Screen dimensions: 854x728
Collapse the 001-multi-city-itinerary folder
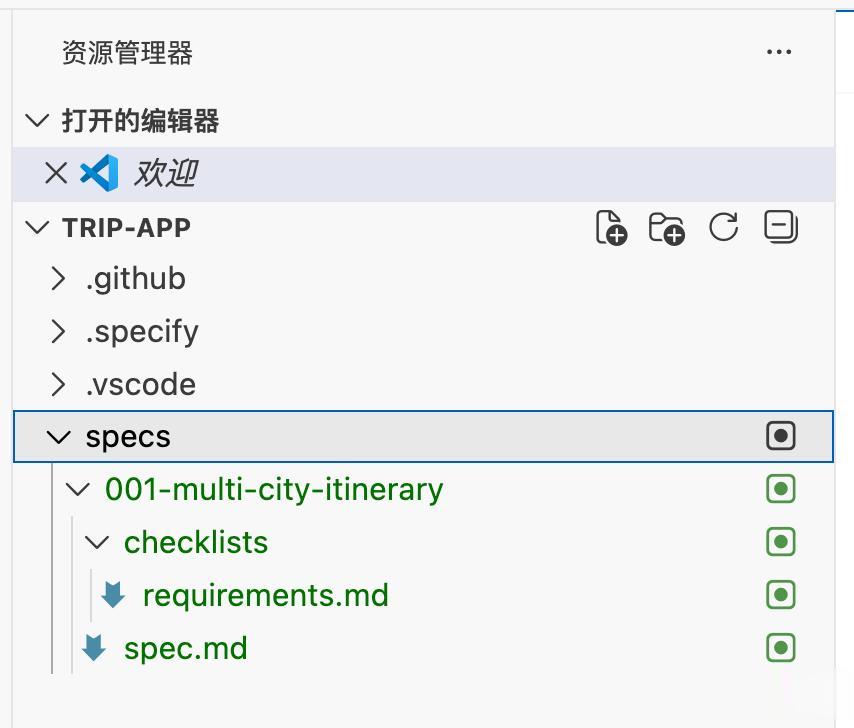[x=78, y=490]
